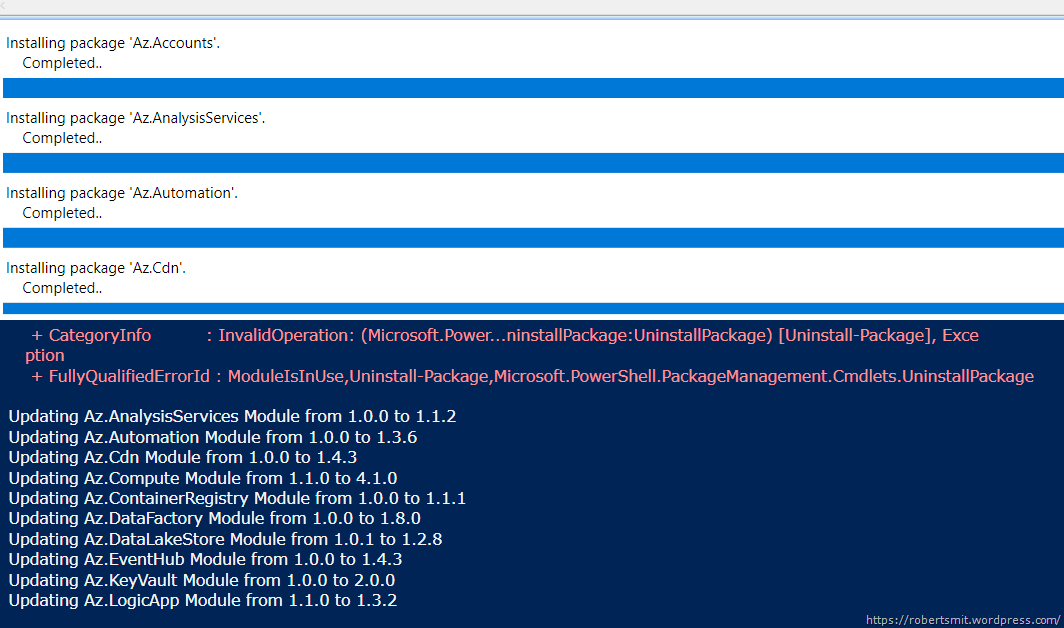This screenshot has height=628, width=1064.
Task: Click the 'Completed..' status under Az.Accounts
Action: point(62,62)
